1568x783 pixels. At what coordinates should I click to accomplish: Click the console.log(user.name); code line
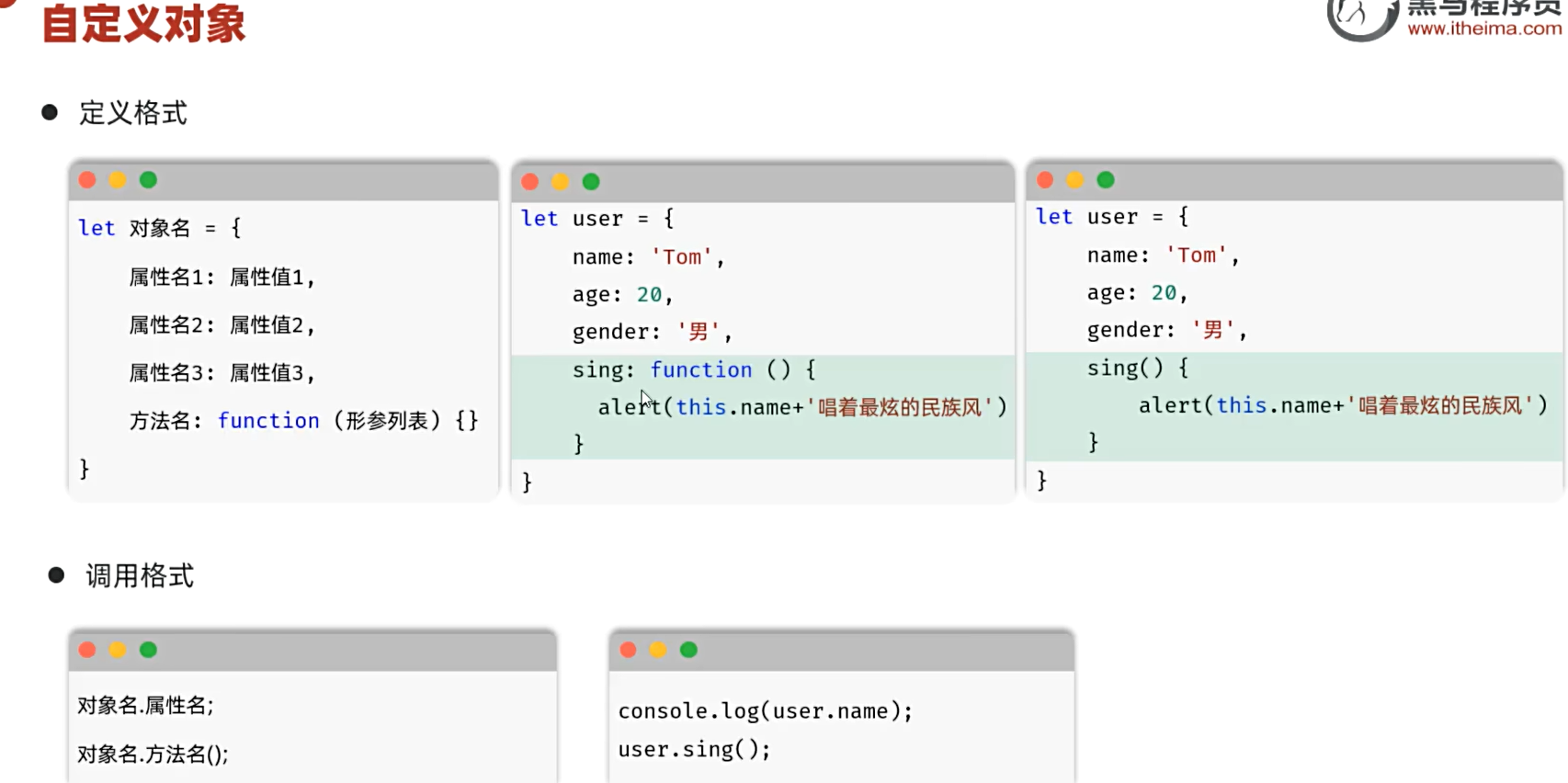pos(765,711)
